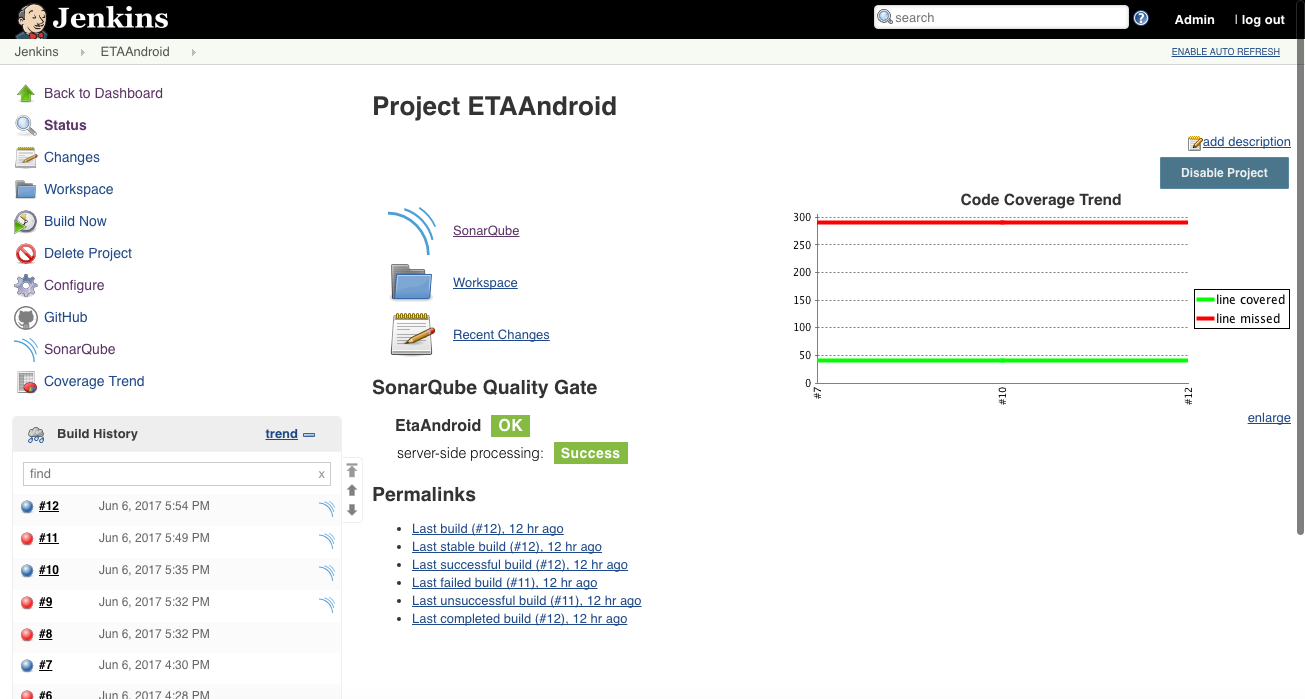Click the green OK quality gate badge

[510, 425]
